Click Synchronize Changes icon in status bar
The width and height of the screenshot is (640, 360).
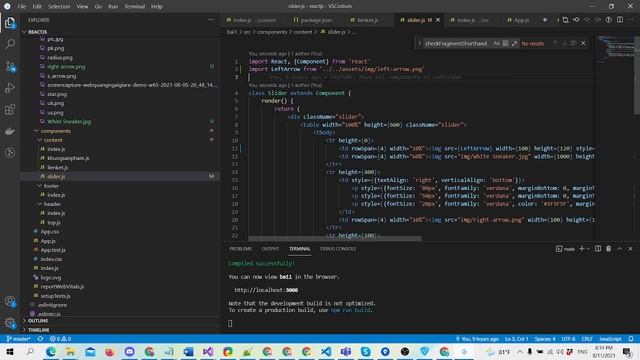click(x=40, y=339)
